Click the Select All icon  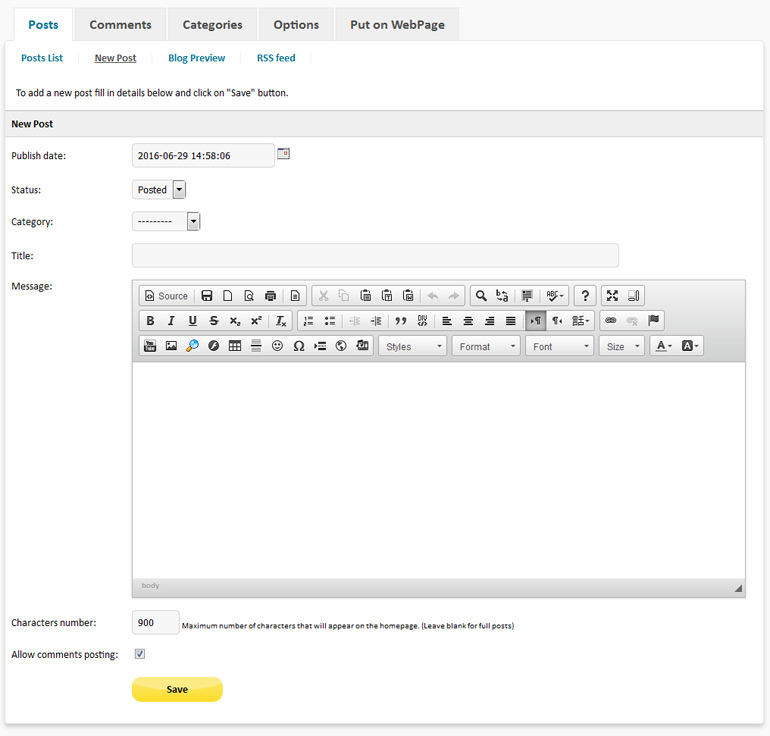pos(527,296)
